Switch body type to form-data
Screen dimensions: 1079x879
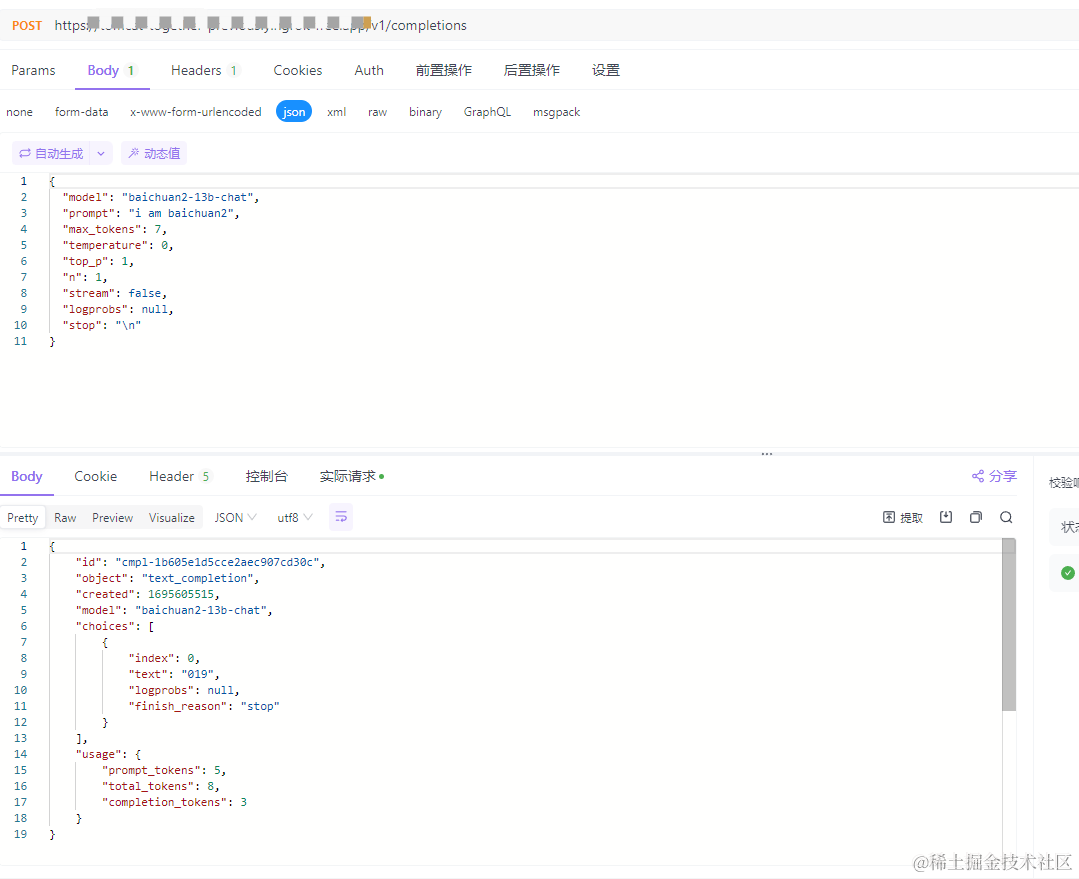click(81, 111)
